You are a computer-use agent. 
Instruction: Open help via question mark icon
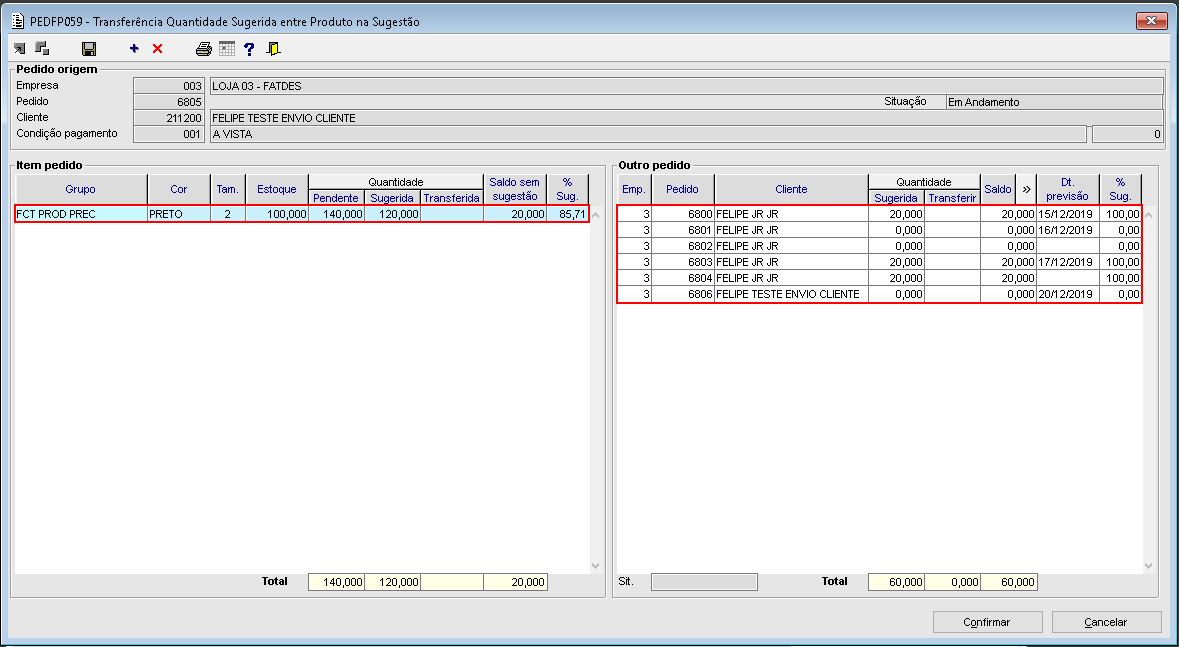[250, 49]
